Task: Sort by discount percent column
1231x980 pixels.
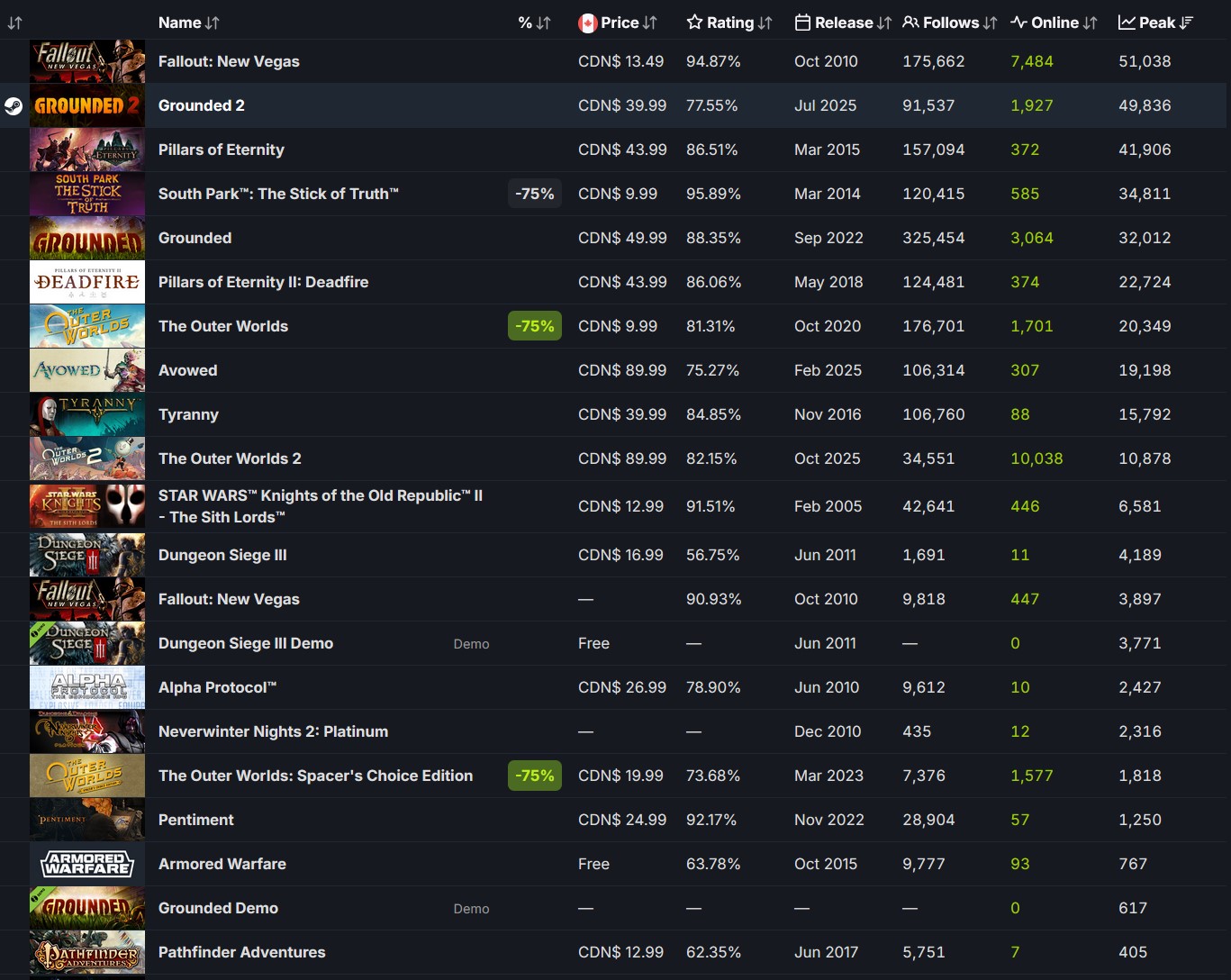Action: point(534,23)
